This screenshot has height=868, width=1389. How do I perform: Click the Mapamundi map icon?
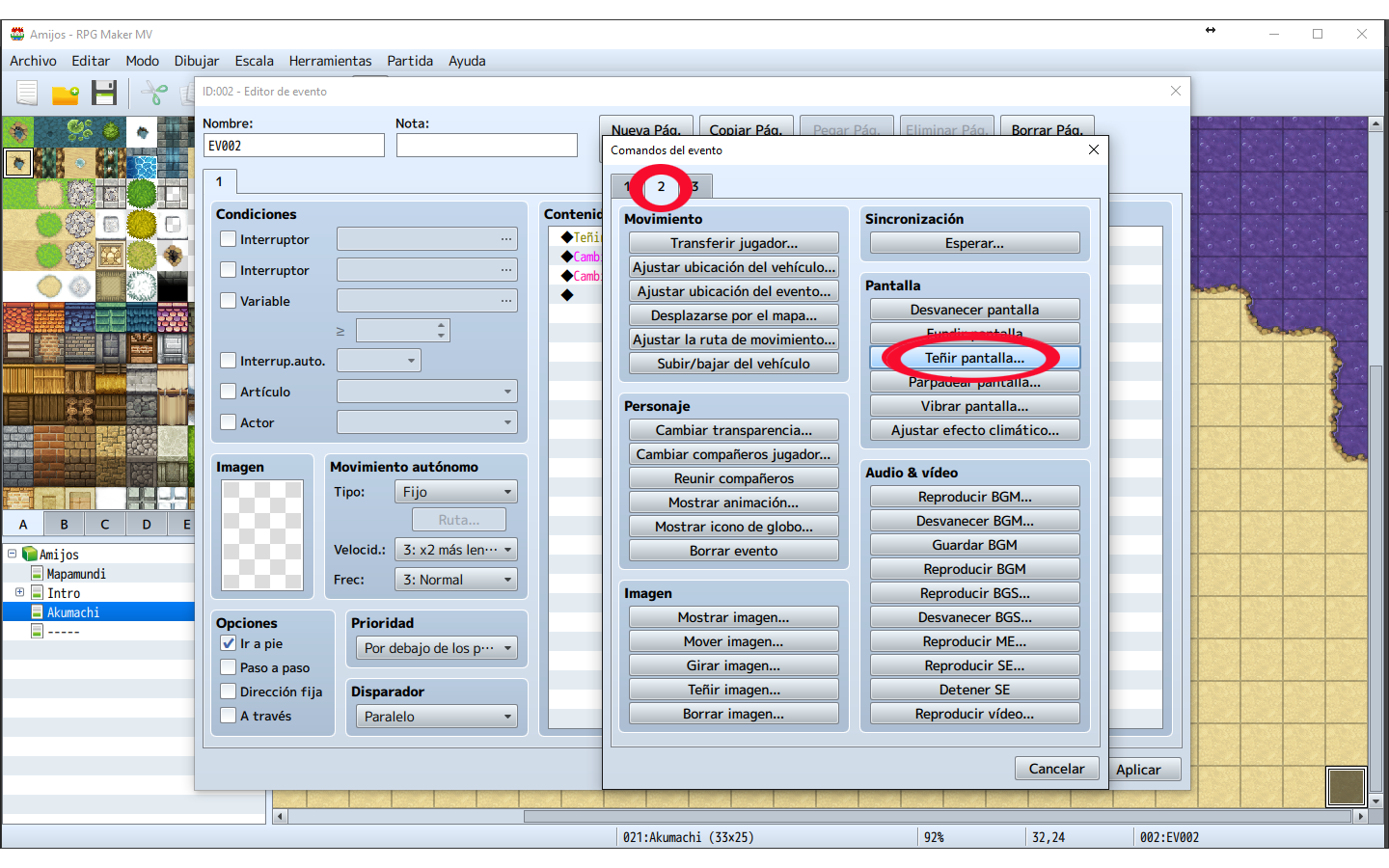[38, 574]
